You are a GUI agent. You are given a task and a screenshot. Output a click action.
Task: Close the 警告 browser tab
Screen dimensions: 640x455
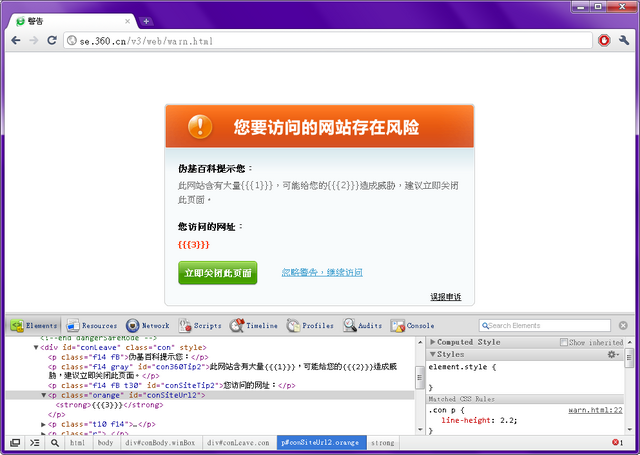pyautogui.click(x=127, y=21)
